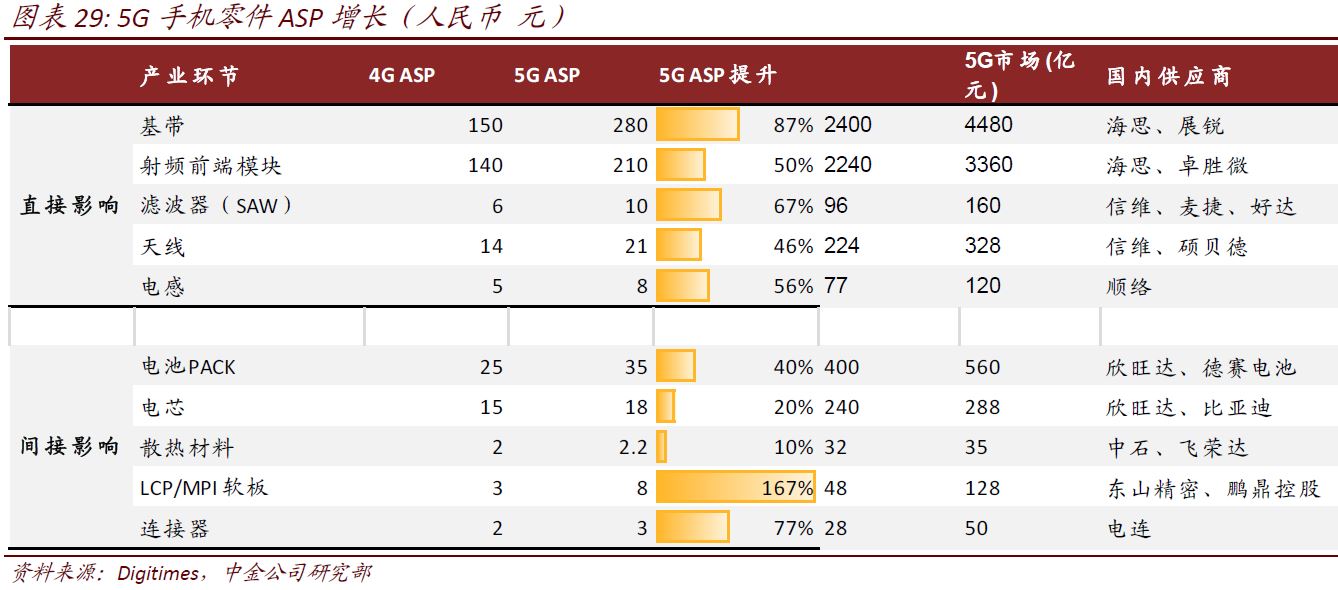Select the 滤波器（SAW）row label
Image resolution: width=1338 pixels, height=590 pixels.
click(219, 206)
